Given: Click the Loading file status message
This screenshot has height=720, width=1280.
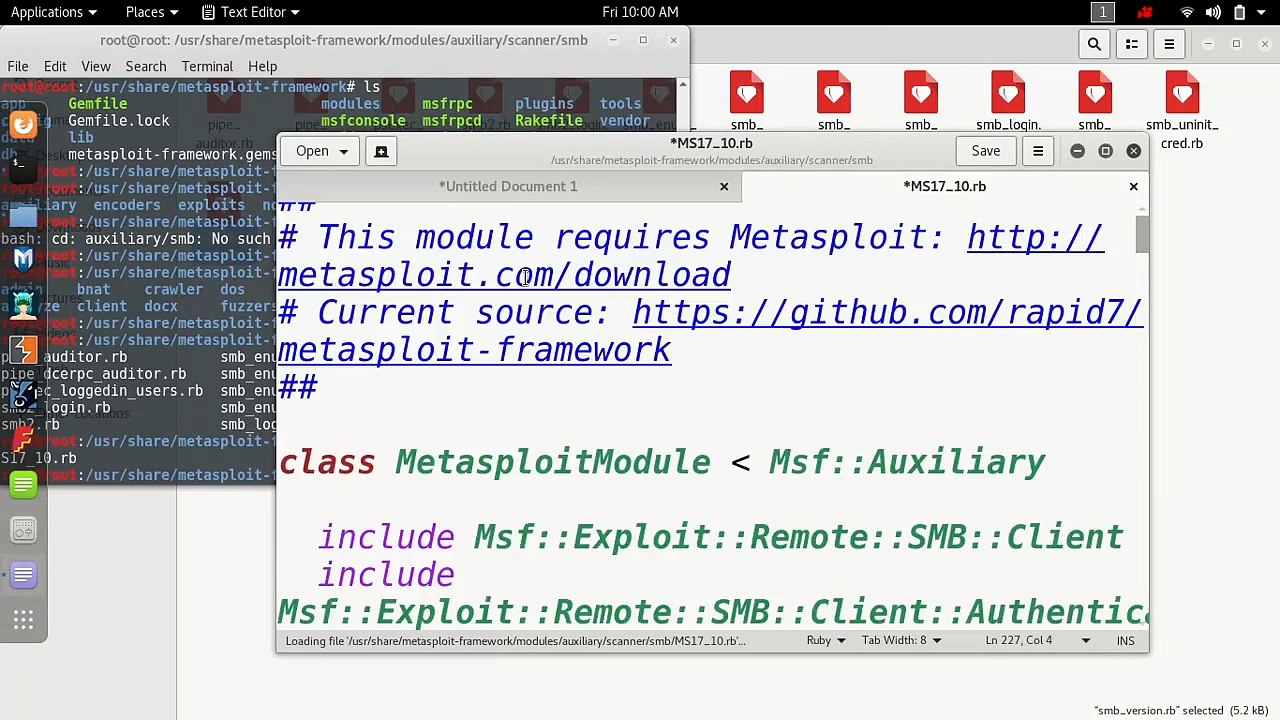Looking at the screenshot, I should point(515,641).
